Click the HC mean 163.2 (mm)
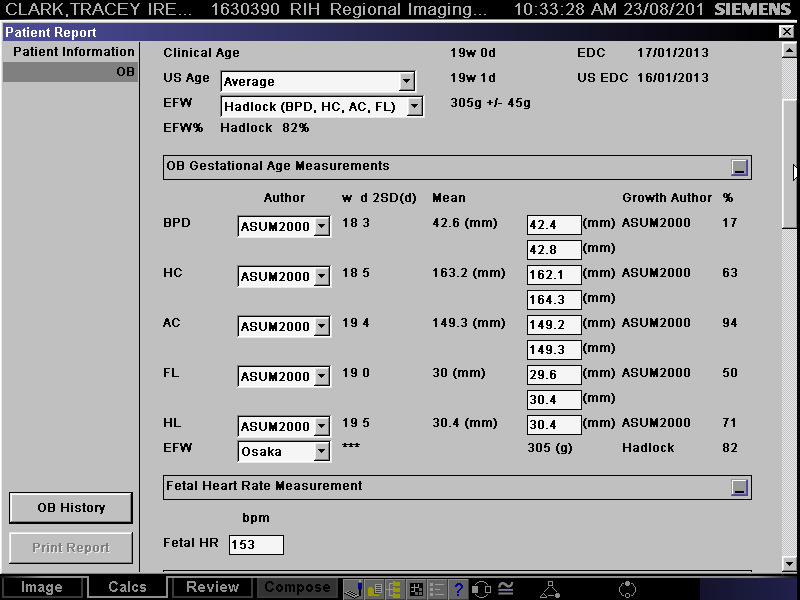The height and width of the screenshot is (600, 800). 469,273
